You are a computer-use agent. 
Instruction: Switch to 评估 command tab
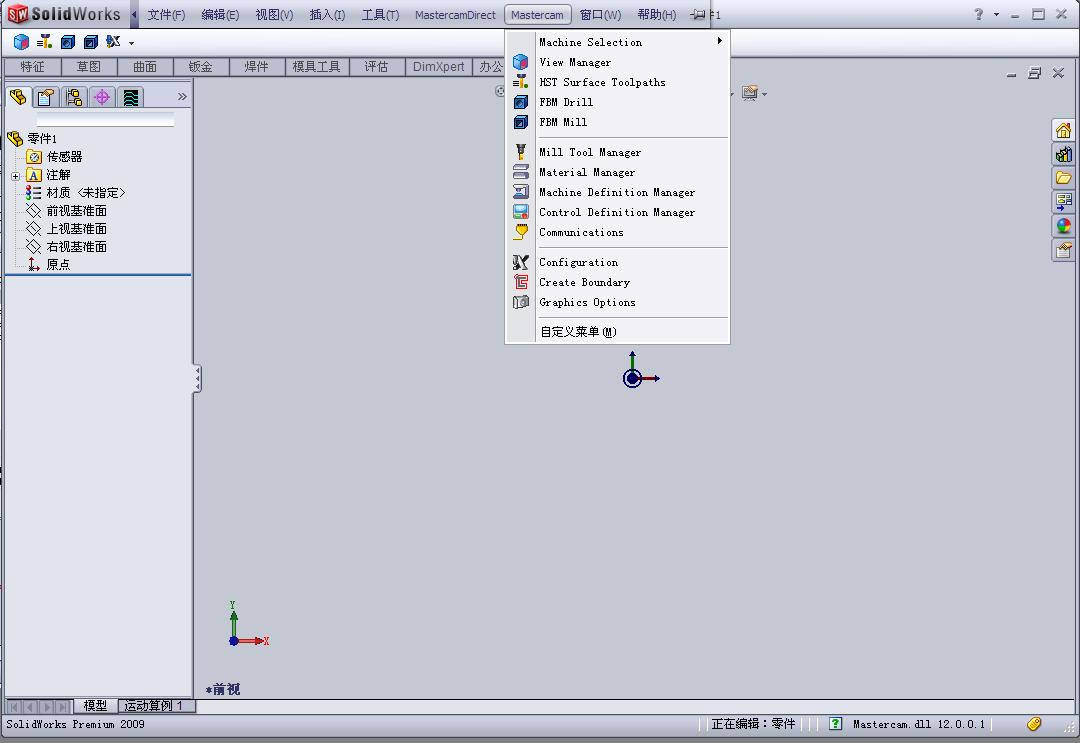coord(377,67)
